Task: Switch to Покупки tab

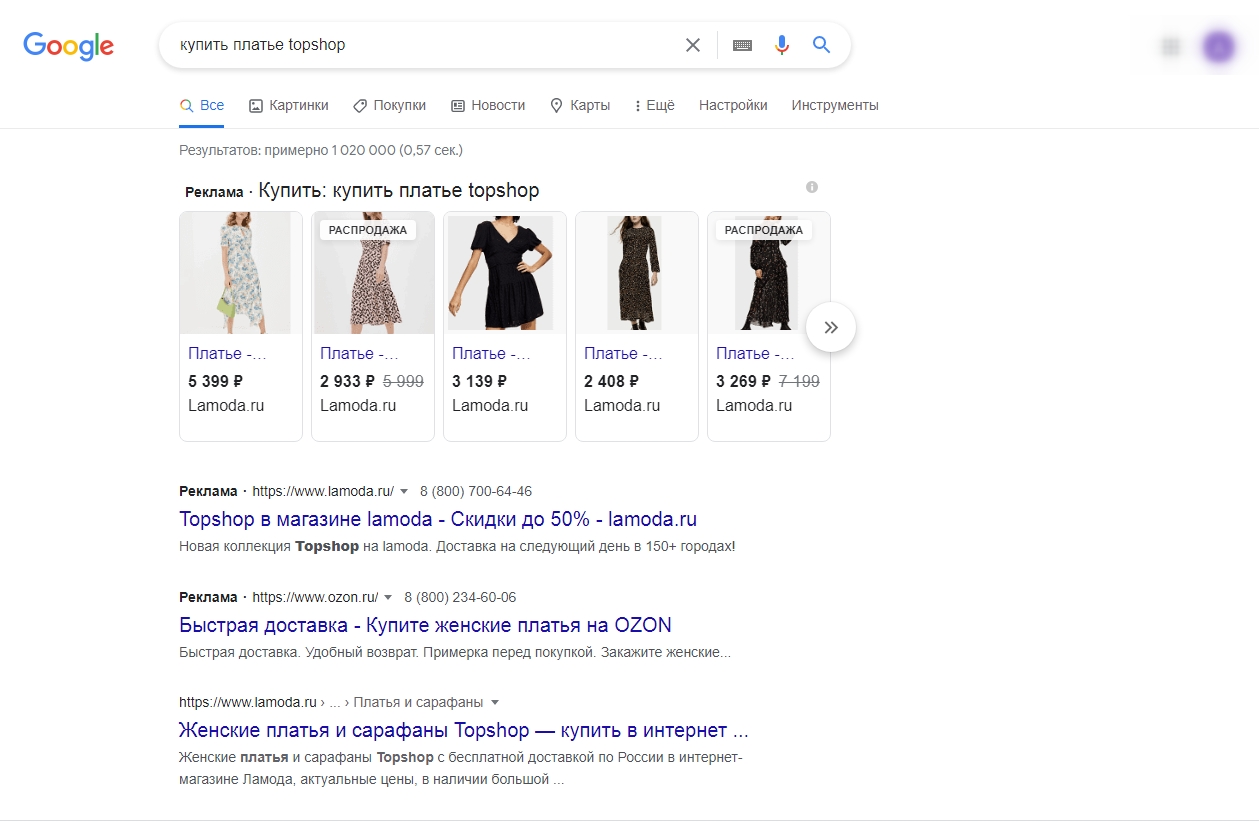Action: [389, 105]
